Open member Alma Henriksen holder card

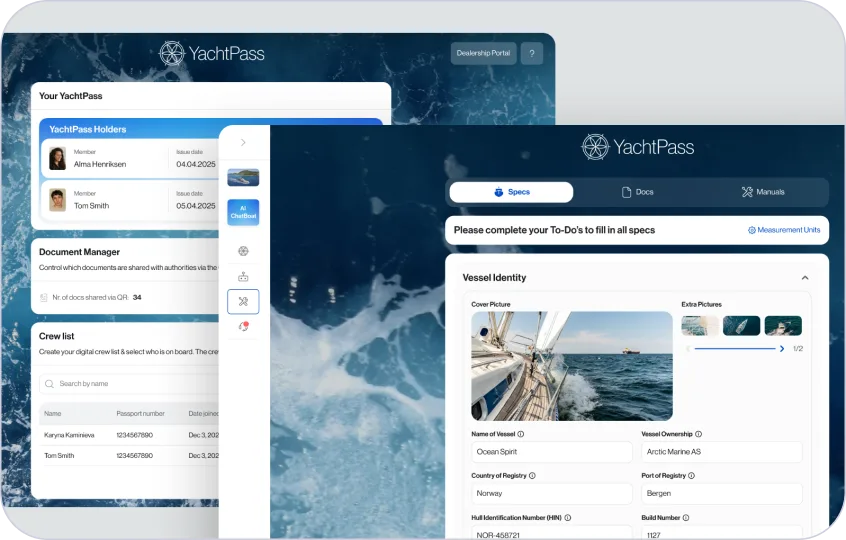point(130,159)
